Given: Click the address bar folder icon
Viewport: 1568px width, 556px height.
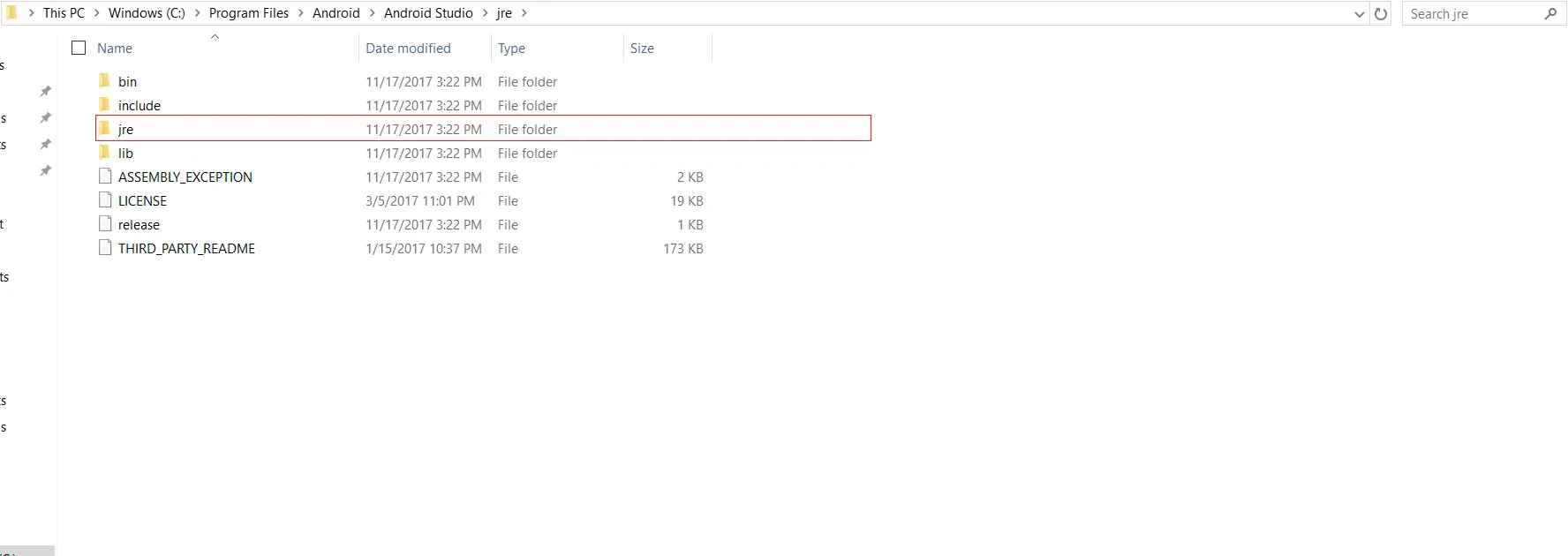Looking at the screenshot, I should tap(11, 12).
